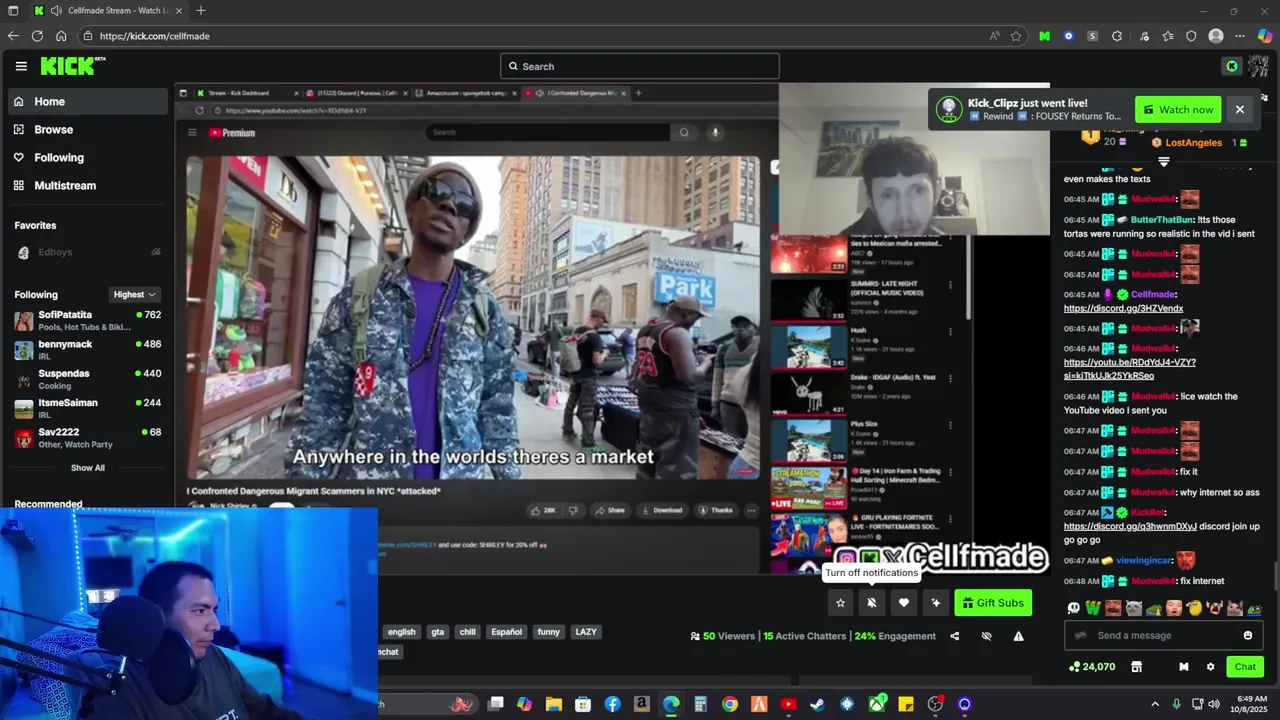Viewport: 1280px width, 720px height.
Task: Select the funny stream tag
Action: (x=549, y=631)
